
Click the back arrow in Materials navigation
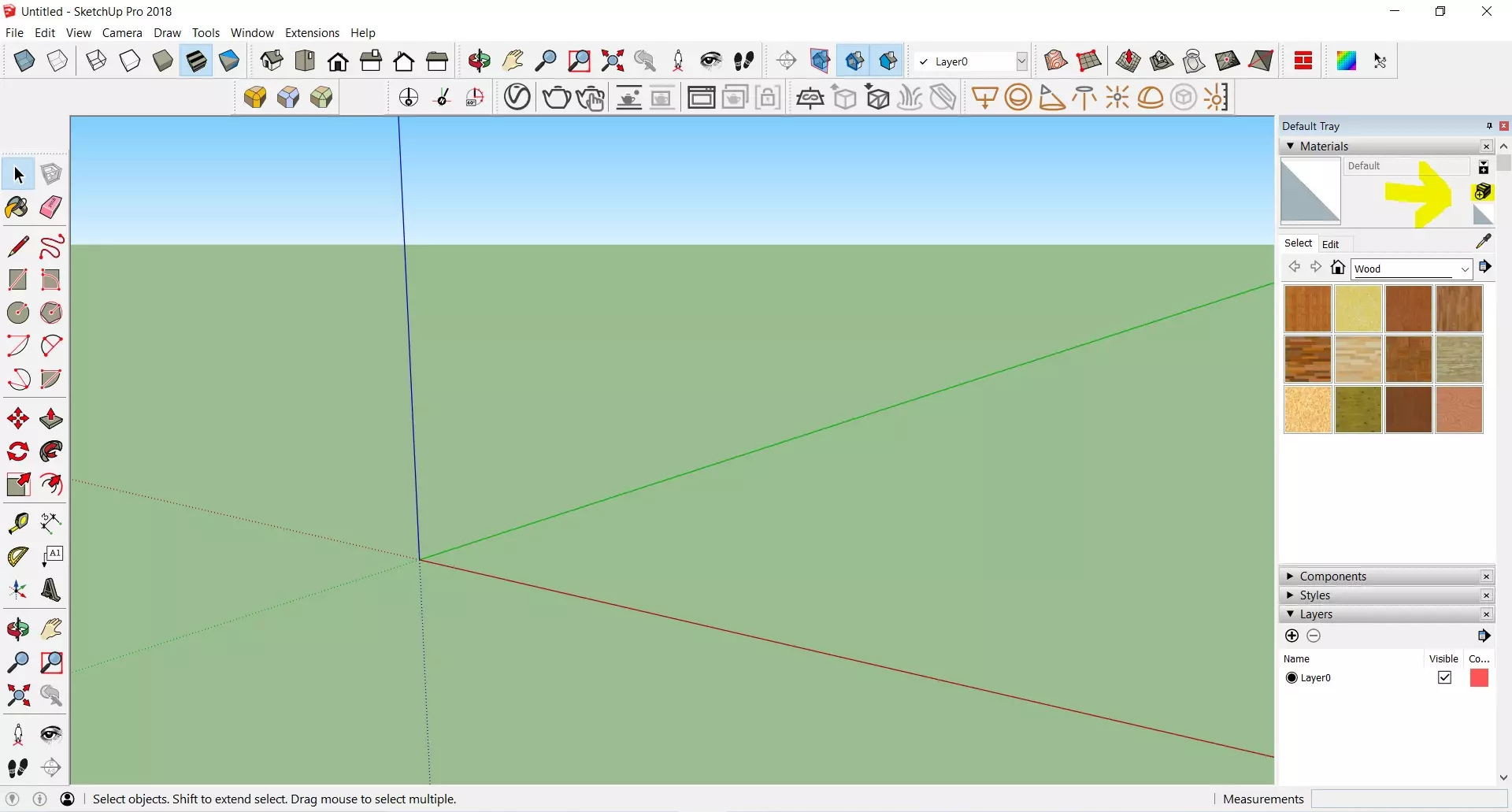1295,267
